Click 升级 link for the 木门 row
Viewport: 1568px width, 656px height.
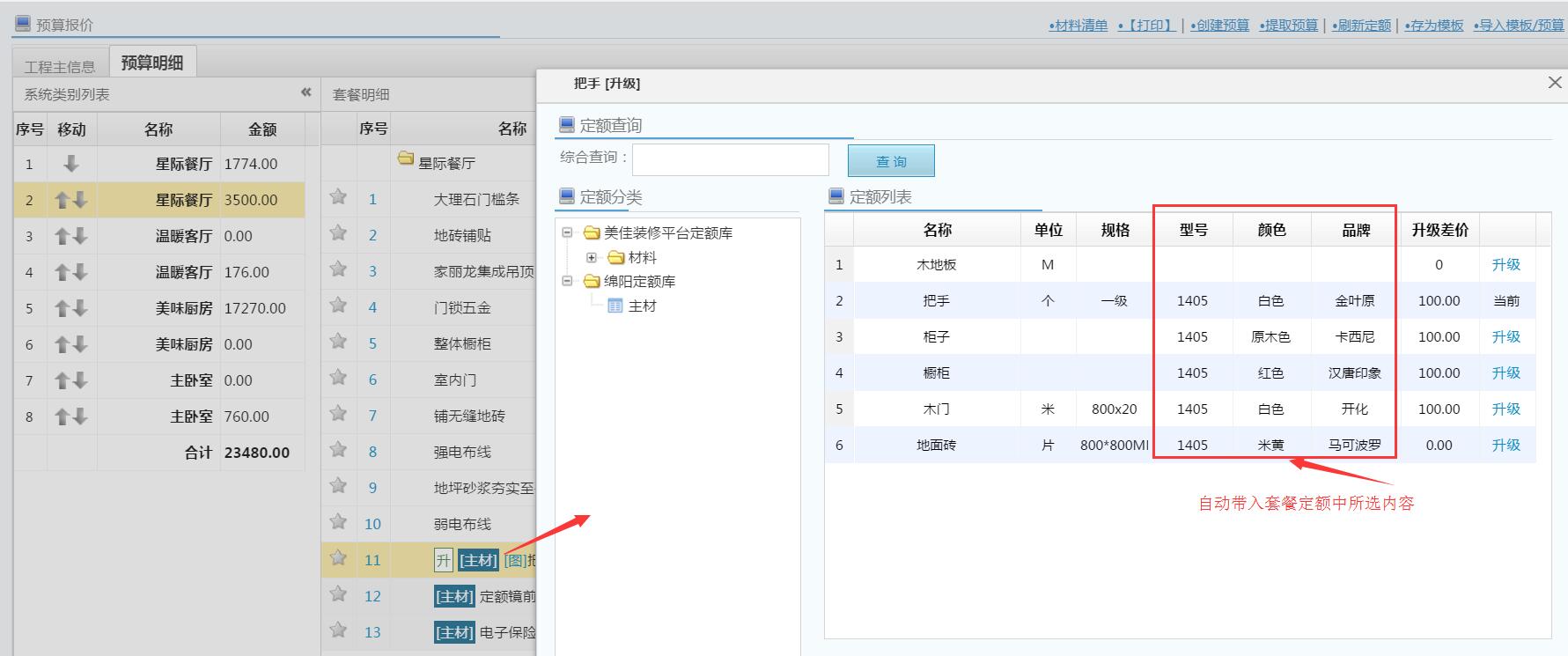(x=1505, y=409)
